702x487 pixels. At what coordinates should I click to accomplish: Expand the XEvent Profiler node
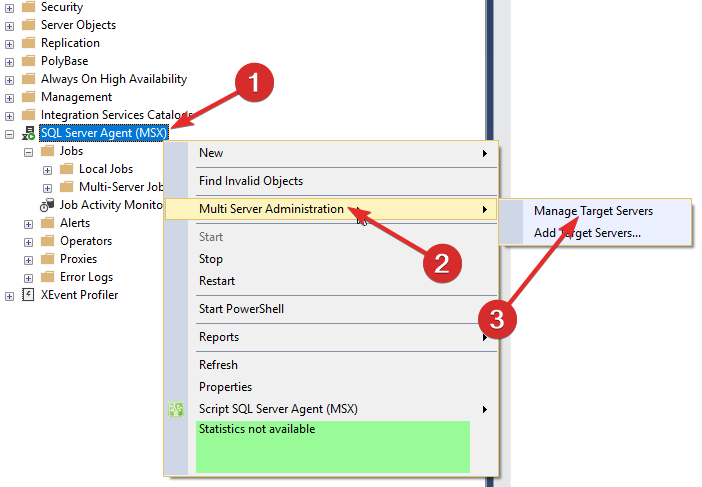[x=9, y=296]
